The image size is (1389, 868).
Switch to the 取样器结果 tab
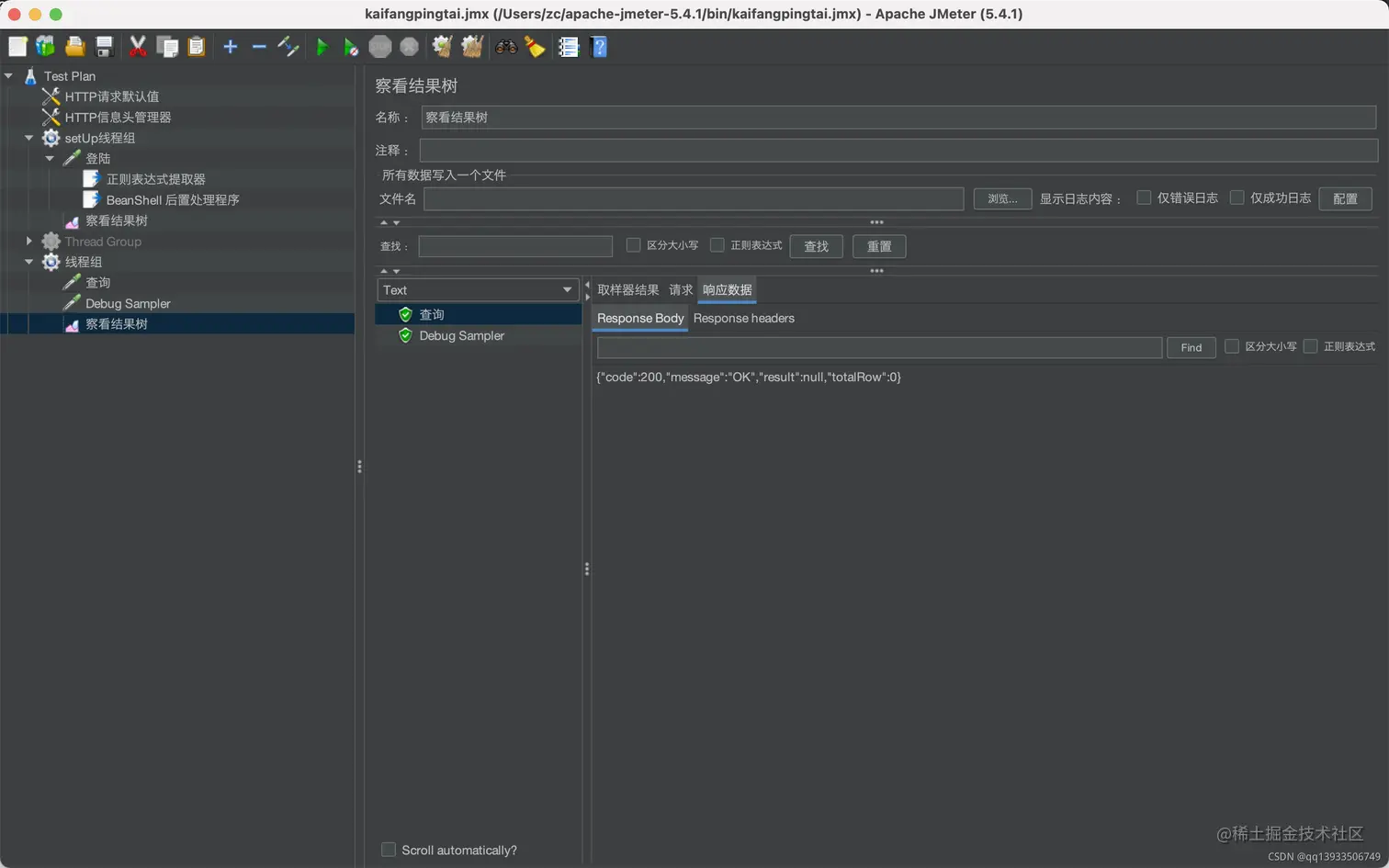(x=628, y=290)
